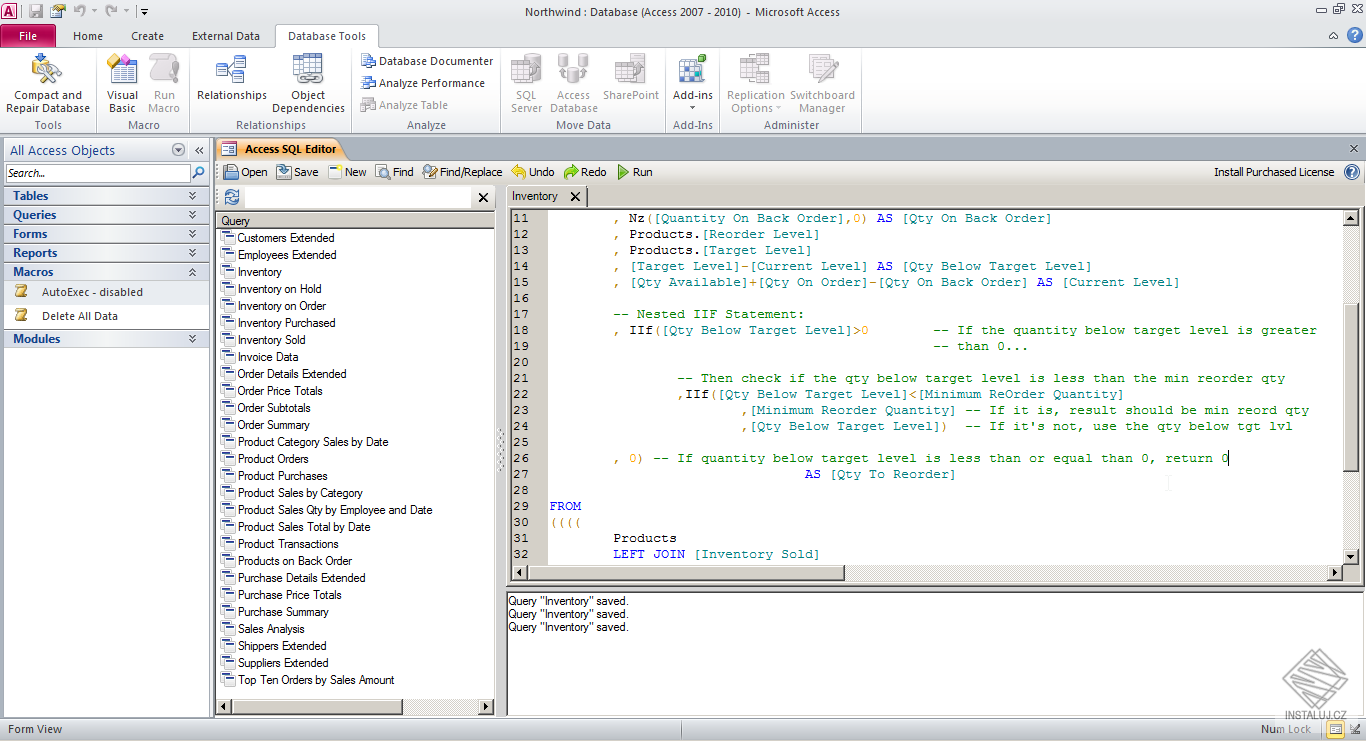Image resolution: width=1366 pixels, height=742 pixels.
Task: Click the SQL editor vertical scrollbar down arrow
Action: pos(1350,556)
